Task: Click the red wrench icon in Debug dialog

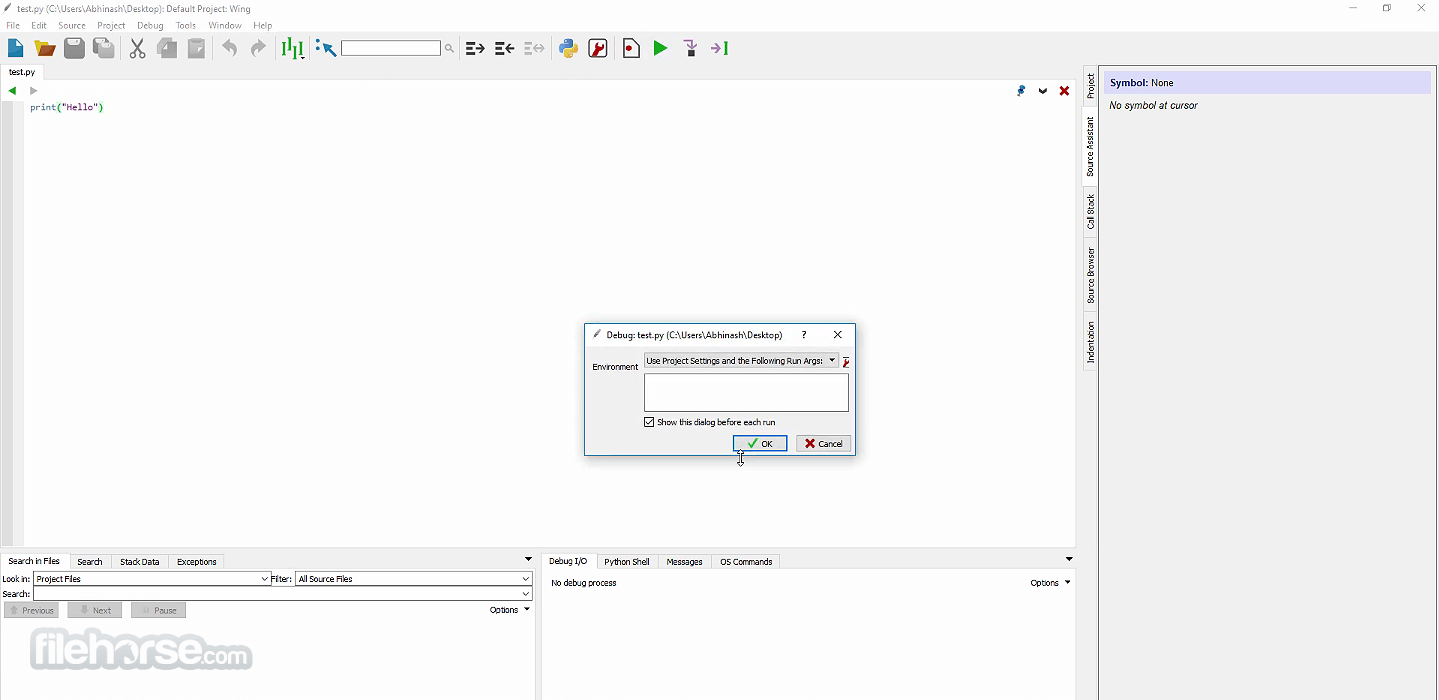Action: (x=846, y=362)
